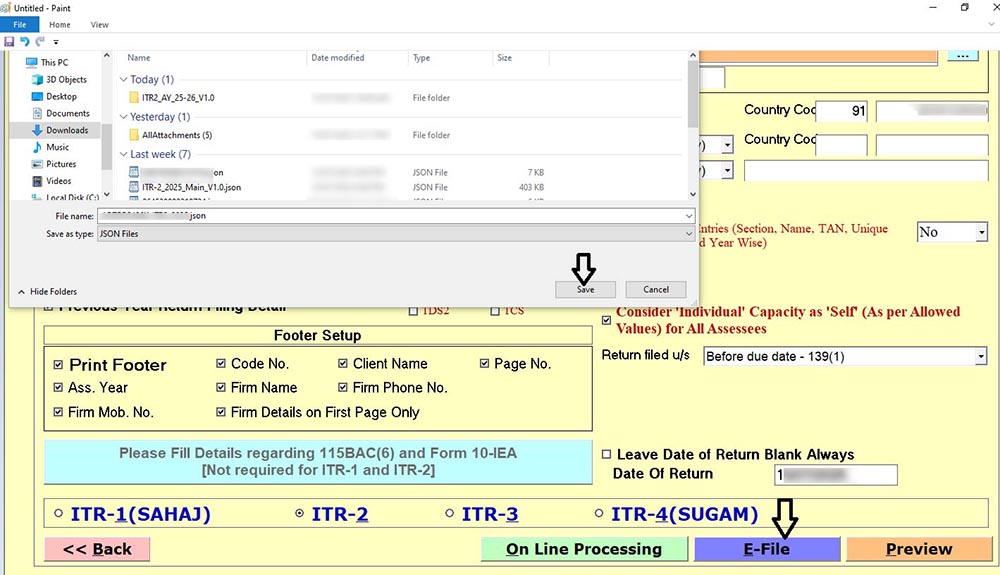
Task: Open the Music folder in sidebar
Action: 57,147
